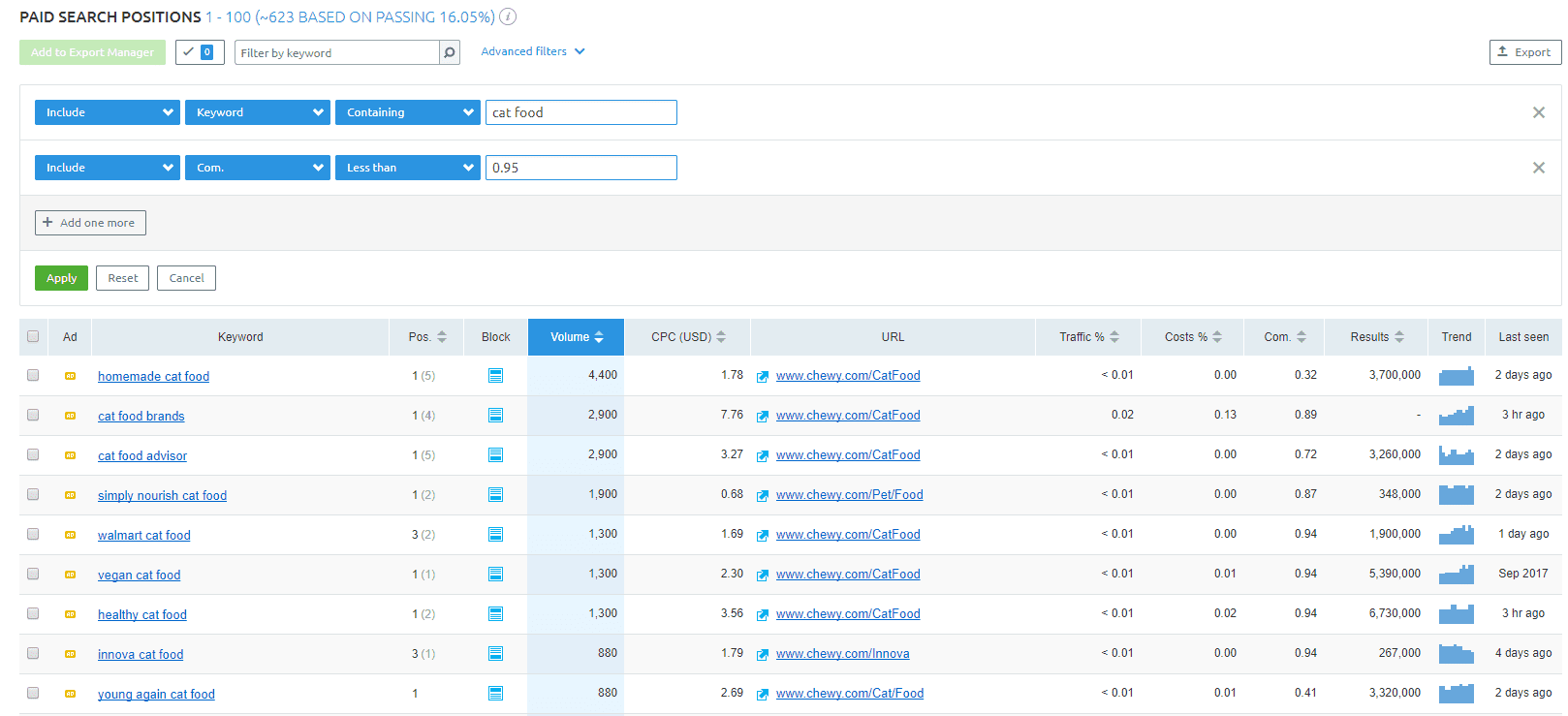Reset the advanced filters
This screenshot has height=716, width=1568.
[123, 278]
